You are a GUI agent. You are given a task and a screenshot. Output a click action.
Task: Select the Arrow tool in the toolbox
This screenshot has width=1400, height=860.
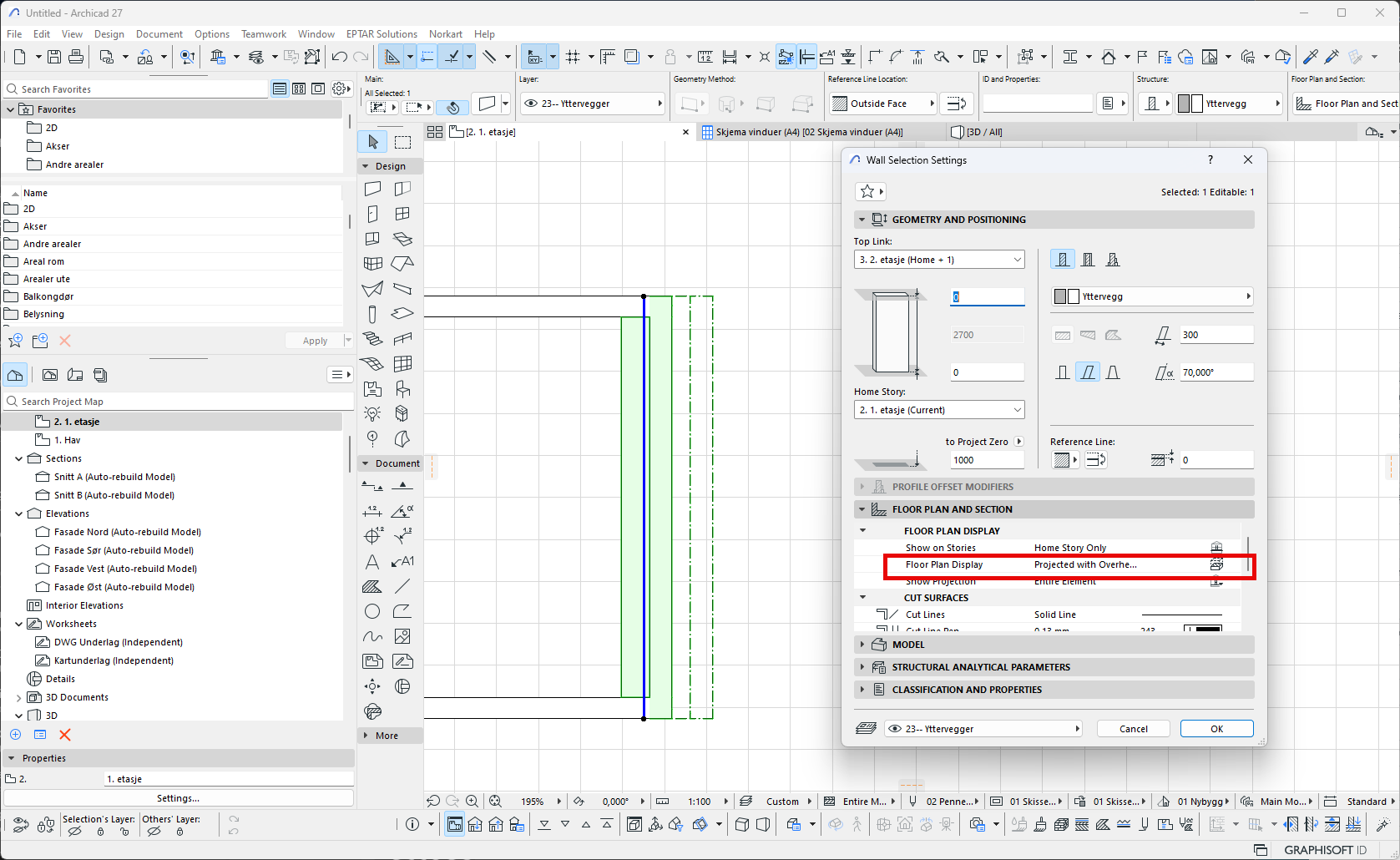[373, 142]
